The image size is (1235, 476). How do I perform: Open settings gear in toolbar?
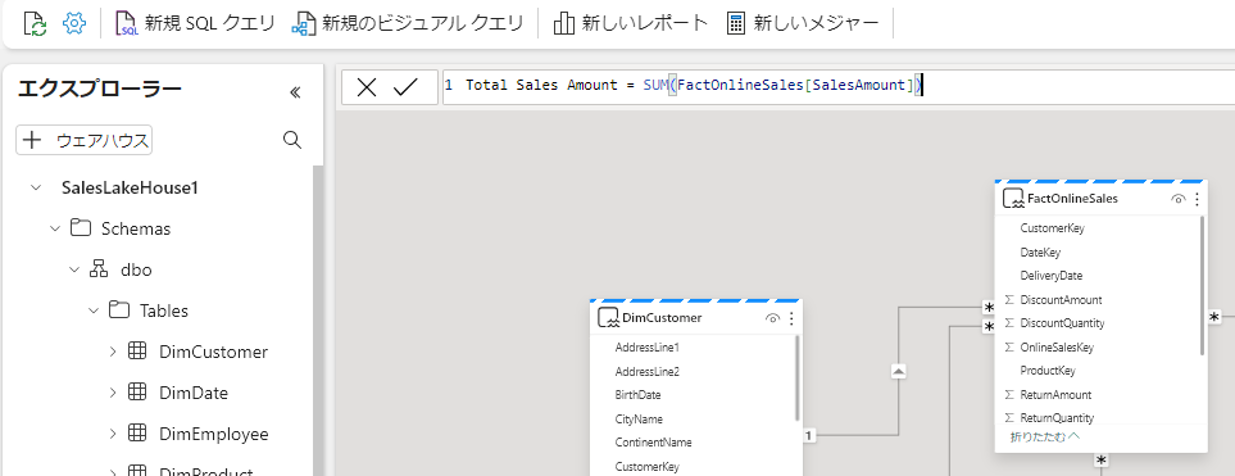point(74,23)
